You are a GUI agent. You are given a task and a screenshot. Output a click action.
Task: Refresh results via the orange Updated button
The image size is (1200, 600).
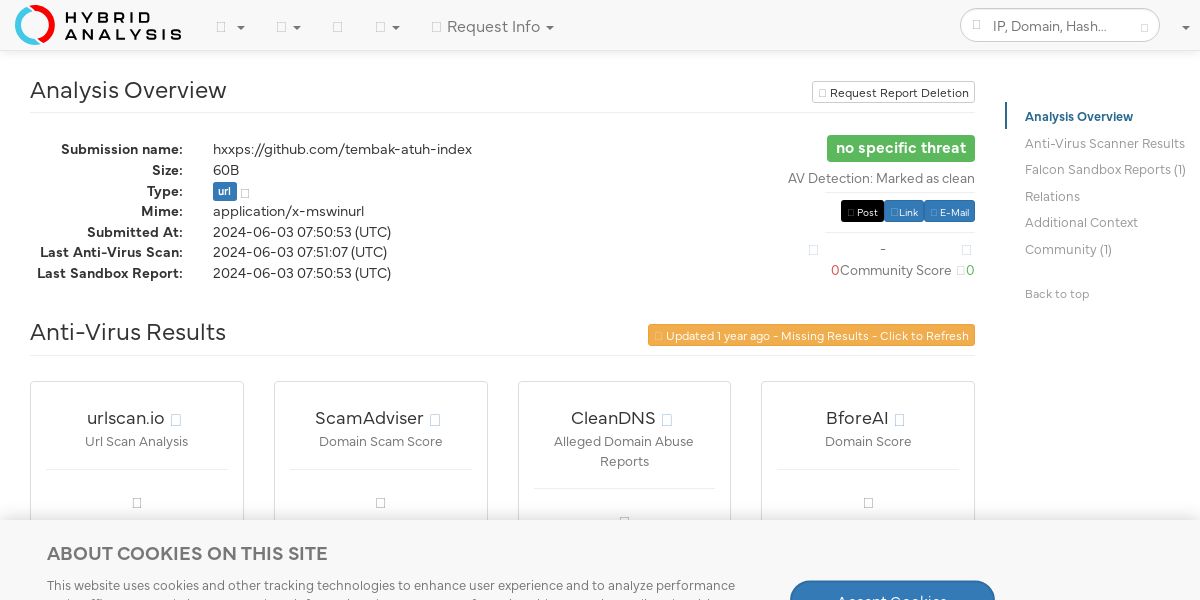(x=811, y=336)
